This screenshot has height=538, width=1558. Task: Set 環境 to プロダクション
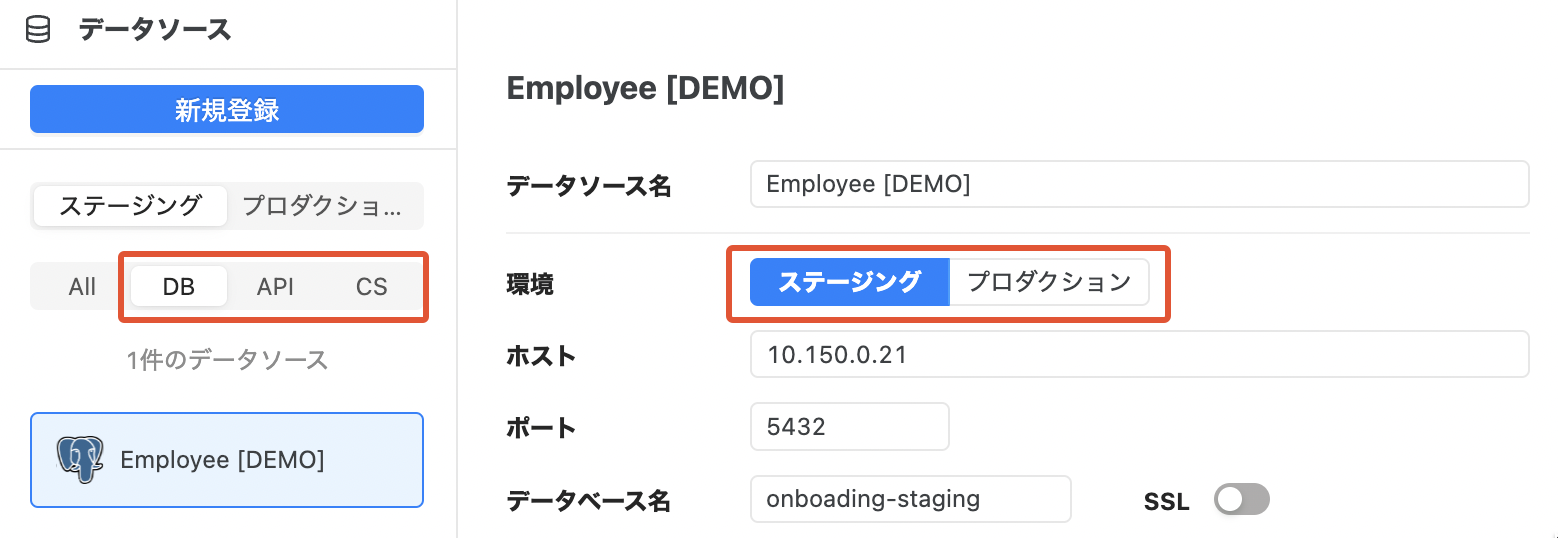pyautogui.click(x=1049, y=282)
